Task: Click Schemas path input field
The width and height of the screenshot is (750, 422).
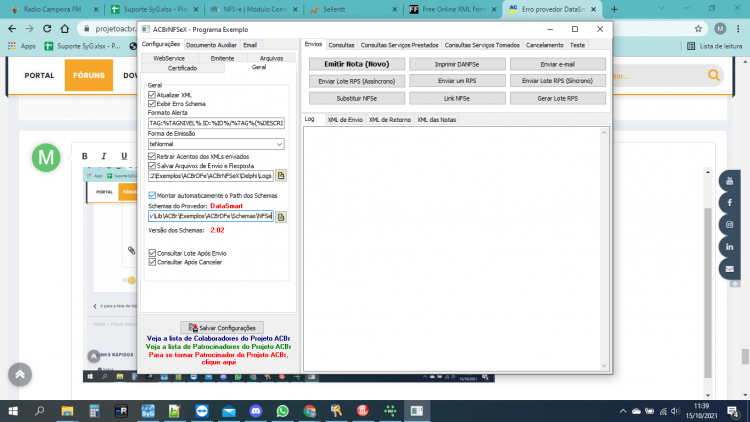Action: coord(211,216)
